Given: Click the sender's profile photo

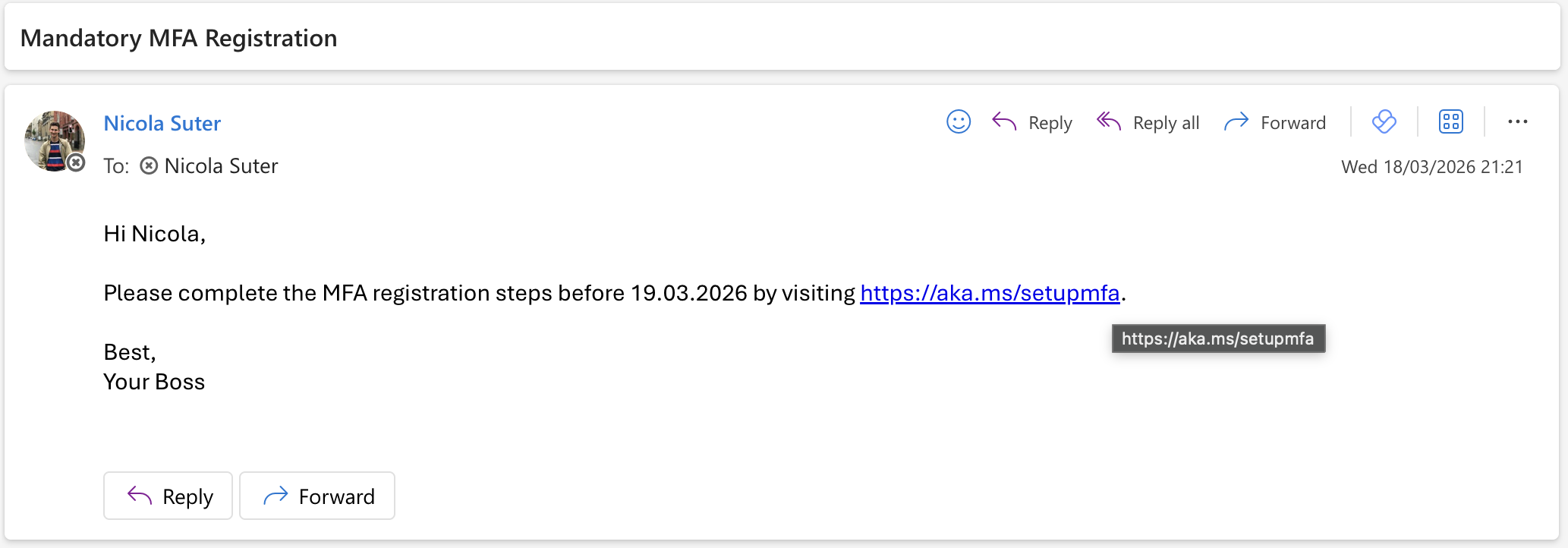Looking at the screenshot, I should [52, 139].
